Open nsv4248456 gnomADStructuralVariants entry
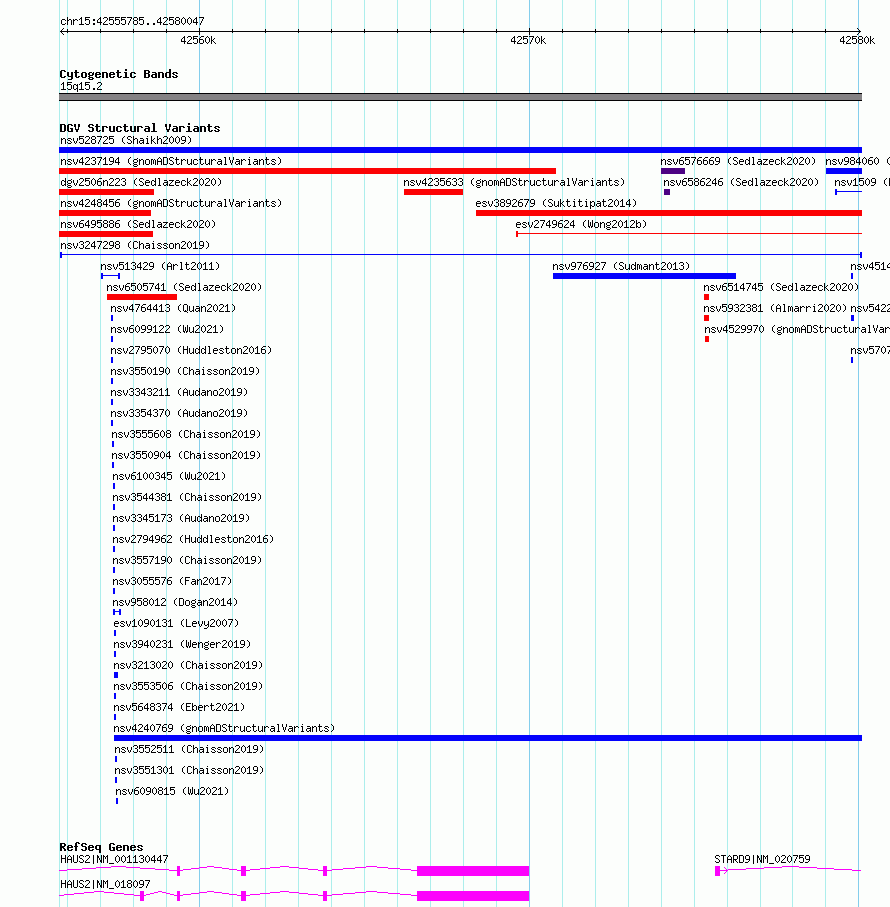 pos(171,204)
